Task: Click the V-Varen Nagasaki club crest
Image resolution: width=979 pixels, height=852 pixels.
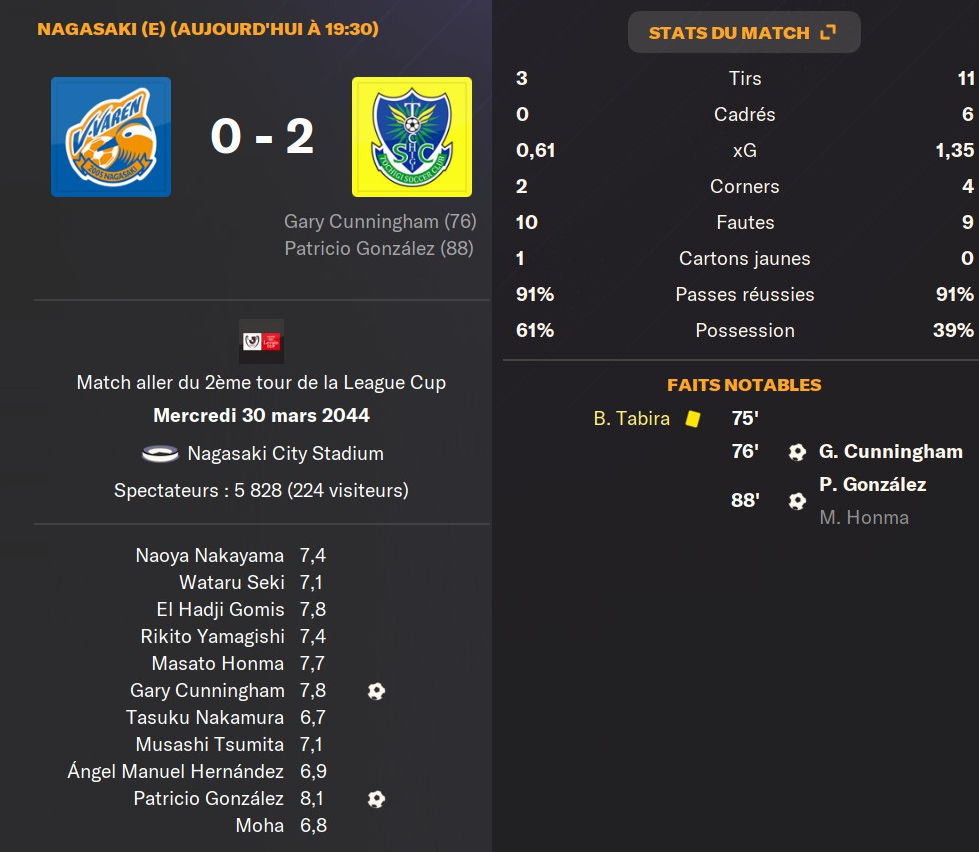Action: (111, 137)
